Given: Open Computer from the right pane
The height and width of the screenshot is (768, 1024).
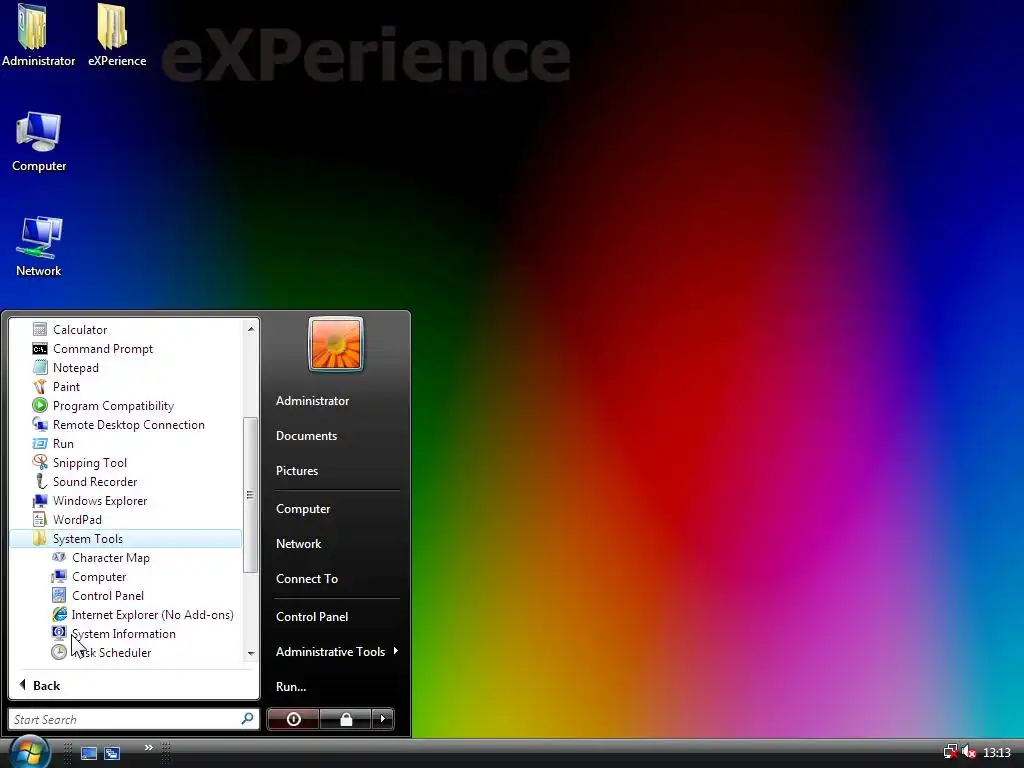Looking at the screenshot, I should (x=303, y=509).
